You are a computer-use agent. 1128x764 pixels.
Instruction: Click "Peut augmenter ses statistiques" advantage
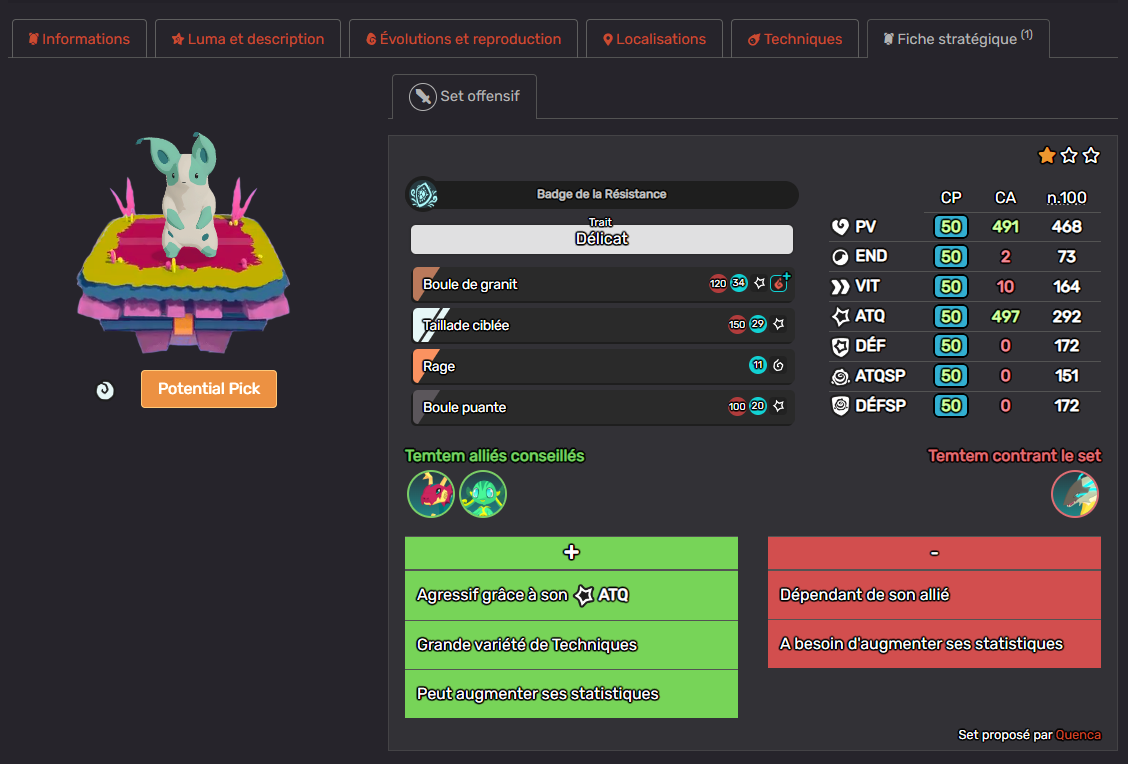click(571, 694)
